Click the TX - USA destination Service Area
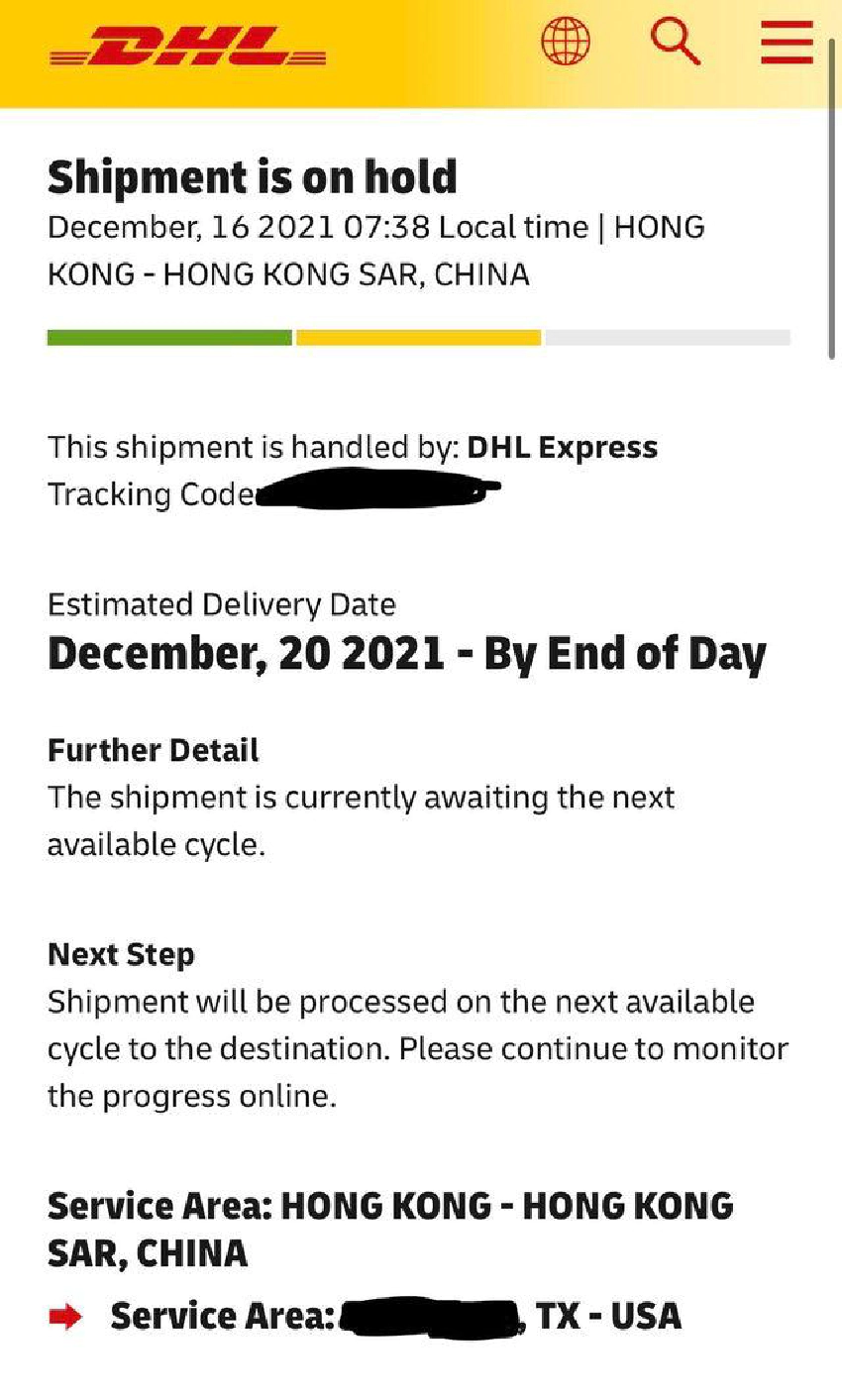 click(608, 1317)
